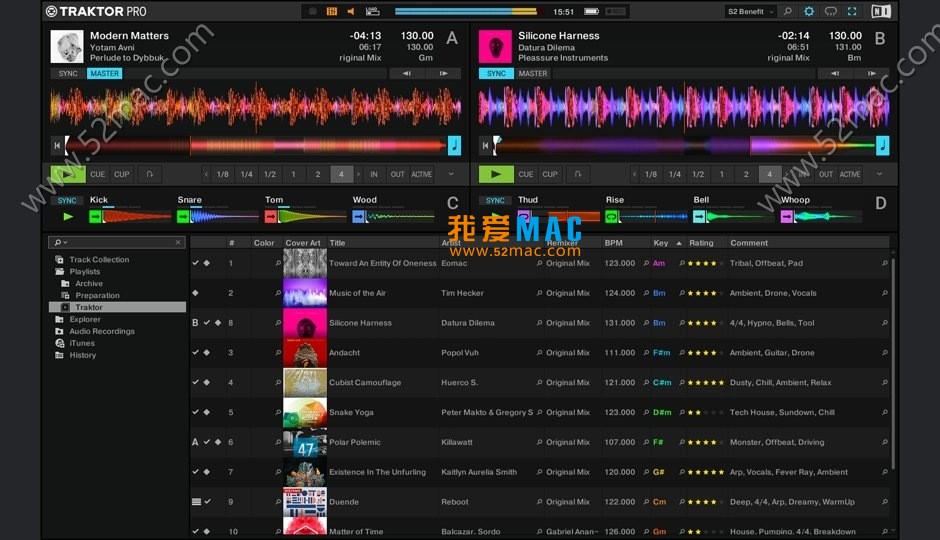Open the Explorer node
The height and width of the screenshot is (540, 940).
click(85, 319)
